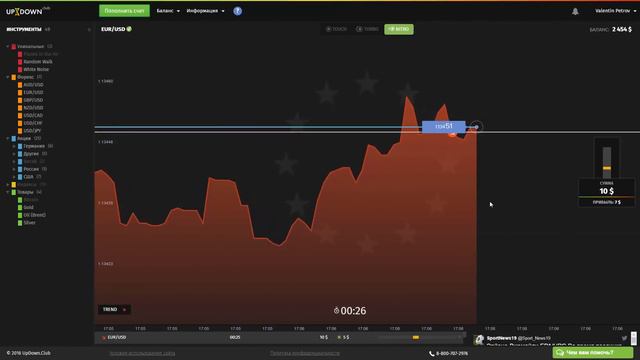Click the Прибыль 7 $ profit label
Viewport: 640px width, 360px height.
click(x=607, y=202)
